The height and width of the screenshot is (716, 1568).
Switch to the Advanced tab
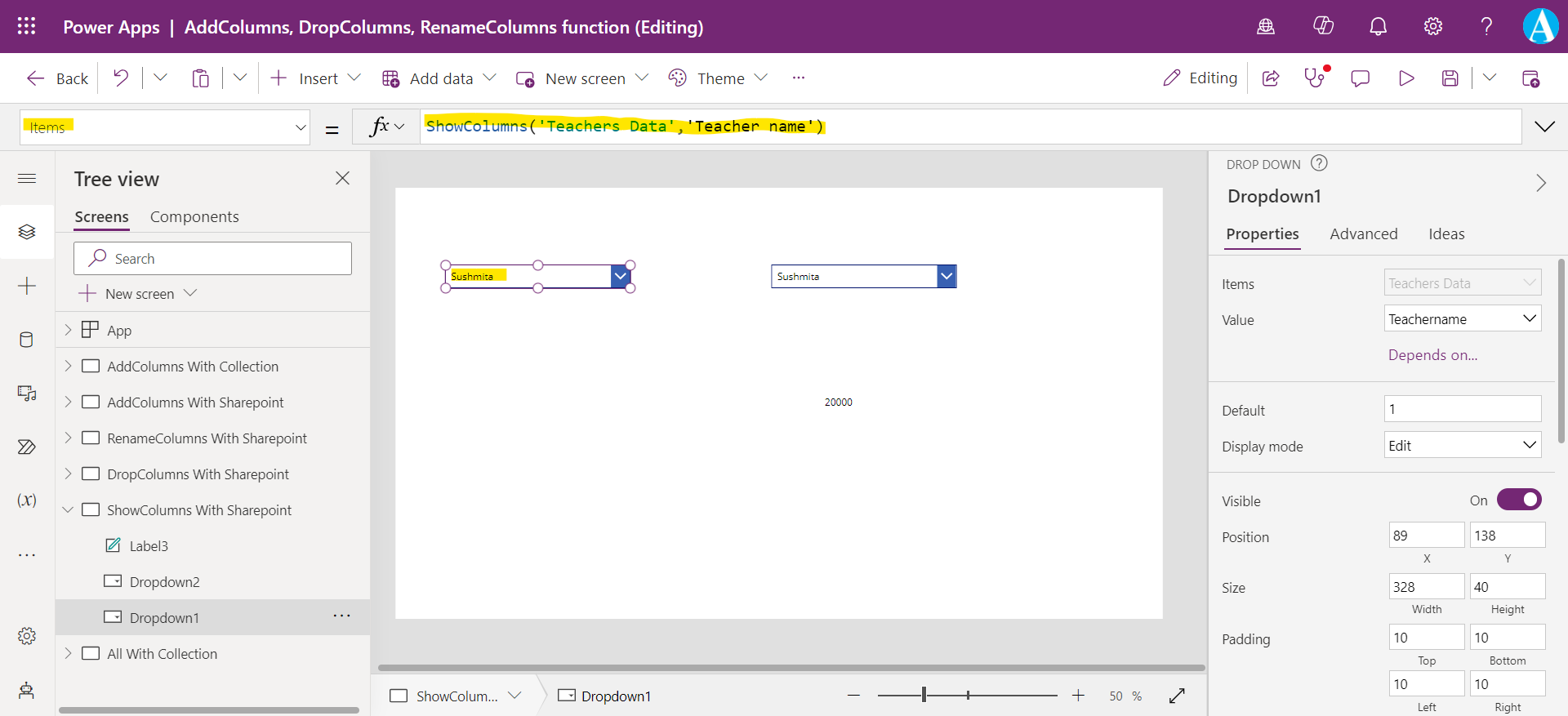(1363, 234)
